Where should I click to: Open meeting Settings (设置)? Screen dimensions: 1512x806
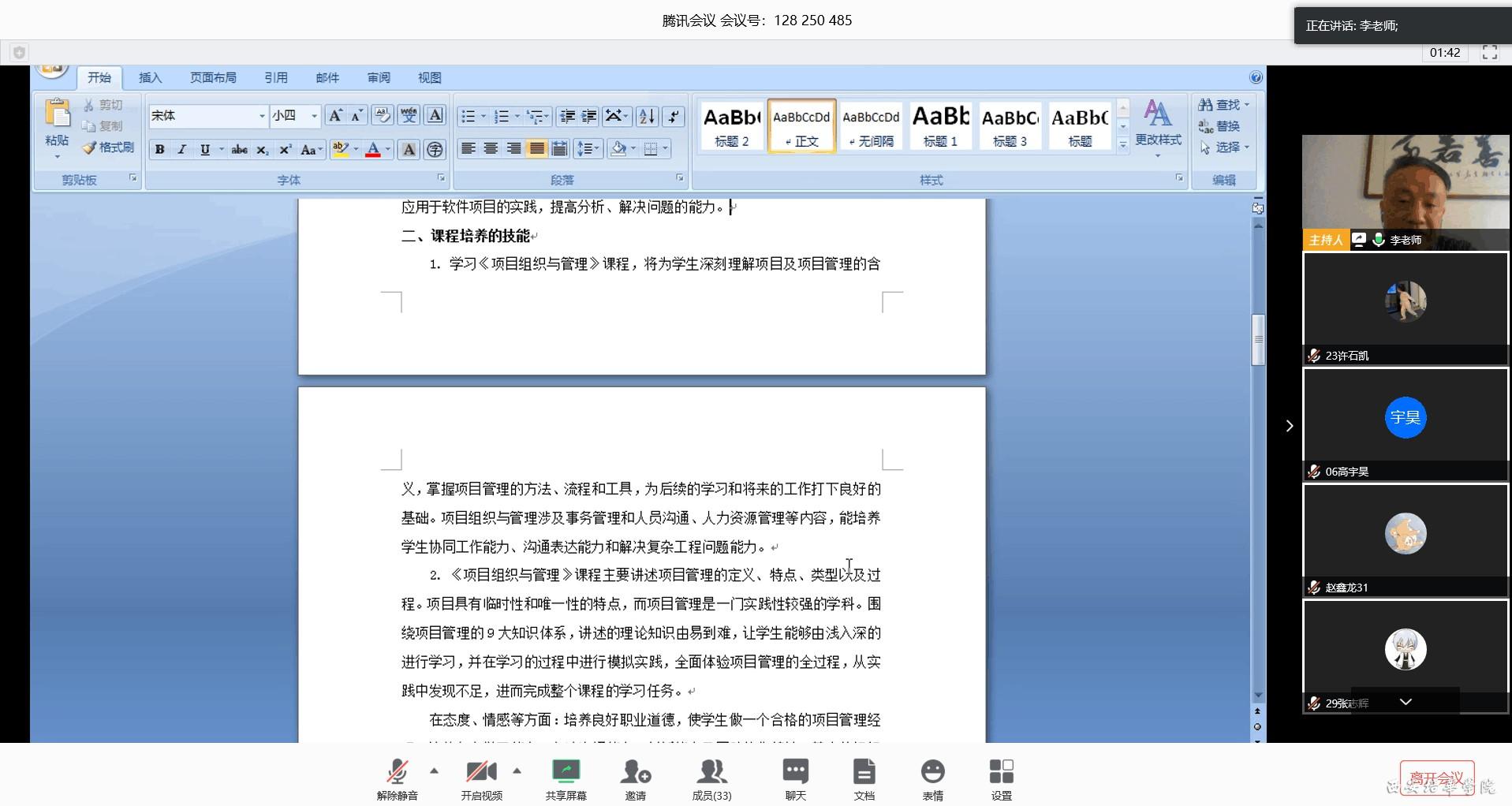1001,771
